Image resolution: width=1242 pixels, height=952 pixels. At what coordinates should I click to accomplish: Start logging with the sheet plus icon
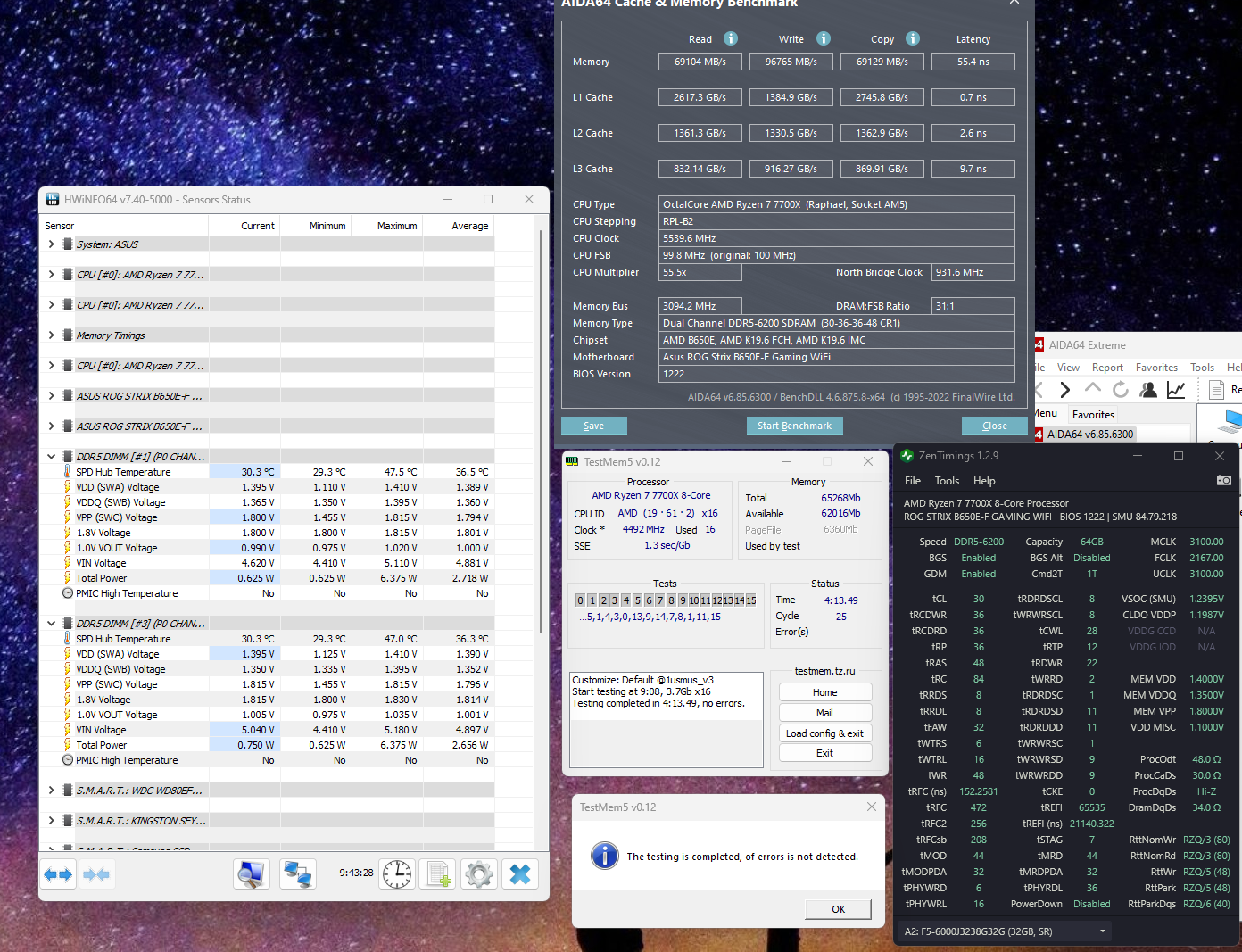[438, 874]
